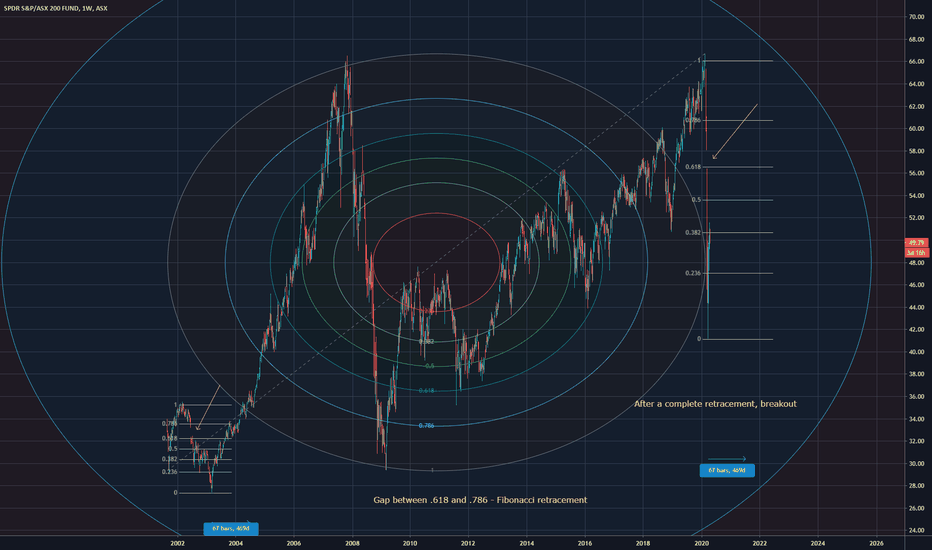
Task: Select the red 49.79 current price label
Action: point(916,243)
